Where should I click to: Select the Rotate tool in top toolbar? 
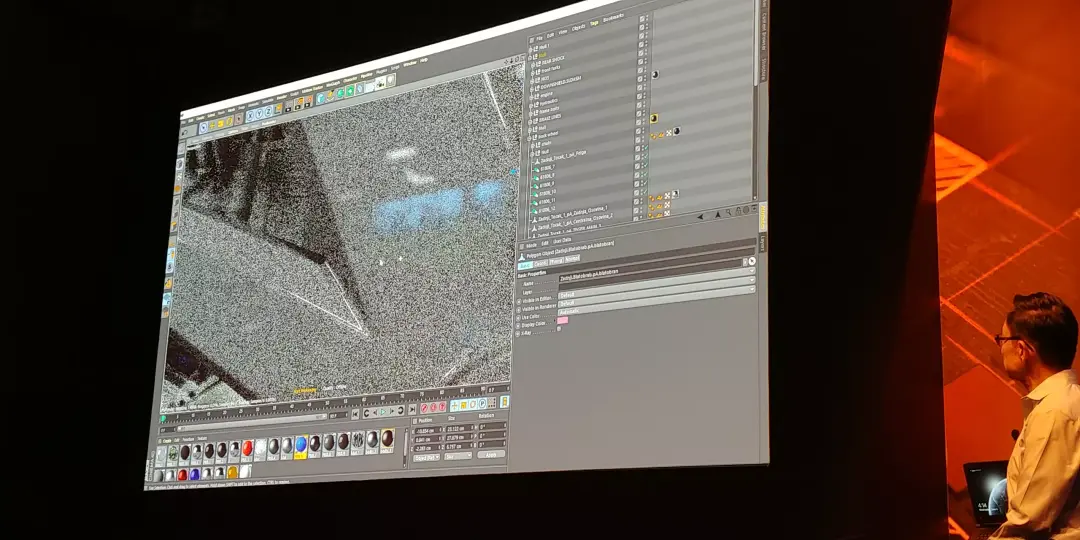(x=229, y=121)
